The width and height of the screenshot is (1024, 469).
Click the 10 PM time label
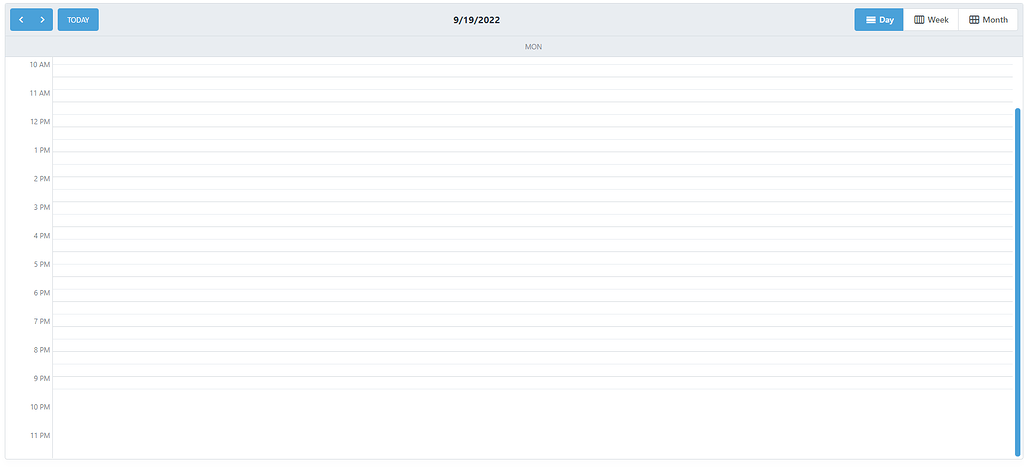pyautogui.click(x=40, y=407)
